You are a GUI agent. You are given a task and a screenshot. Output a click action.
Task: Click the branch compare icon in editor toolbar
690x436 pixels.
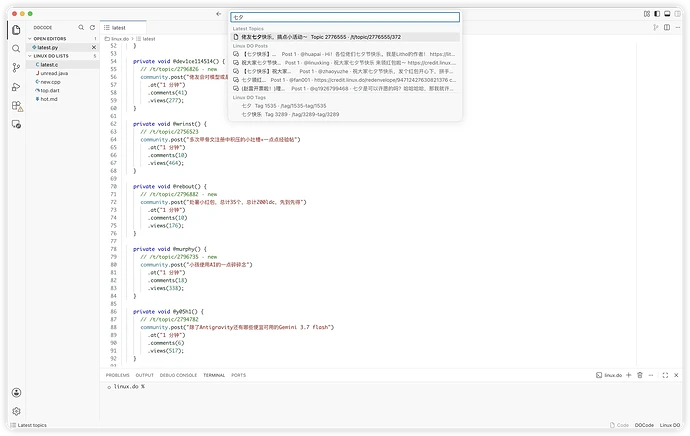tap(656, 27)
